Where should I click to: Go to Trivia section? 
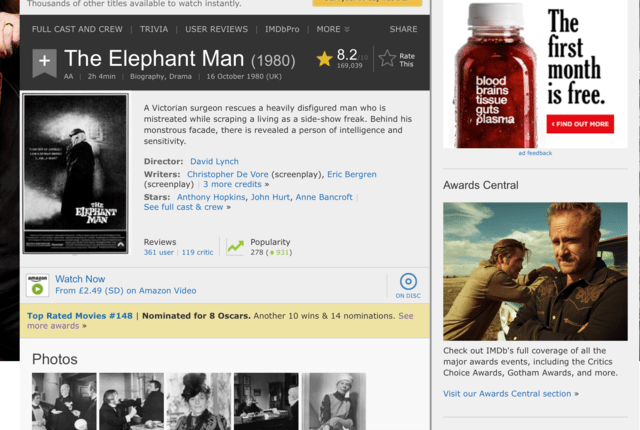tap(154, 29)
